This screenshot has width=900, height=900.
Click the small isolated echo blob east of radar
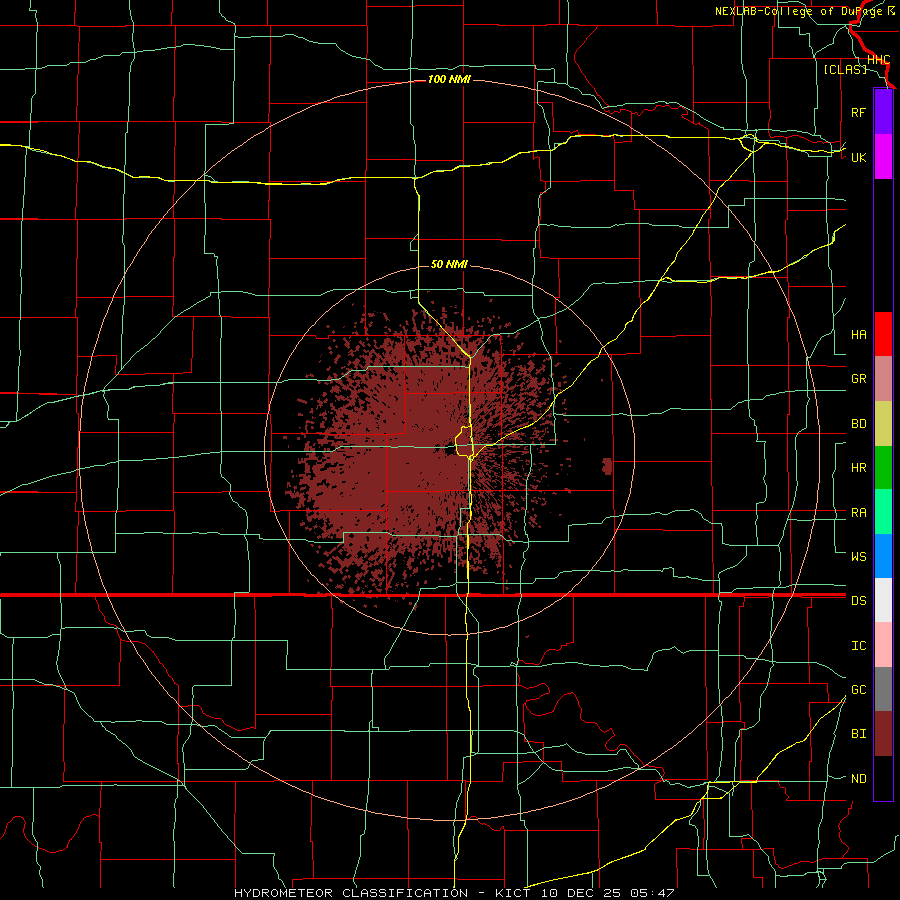click(x=607, y=466)
